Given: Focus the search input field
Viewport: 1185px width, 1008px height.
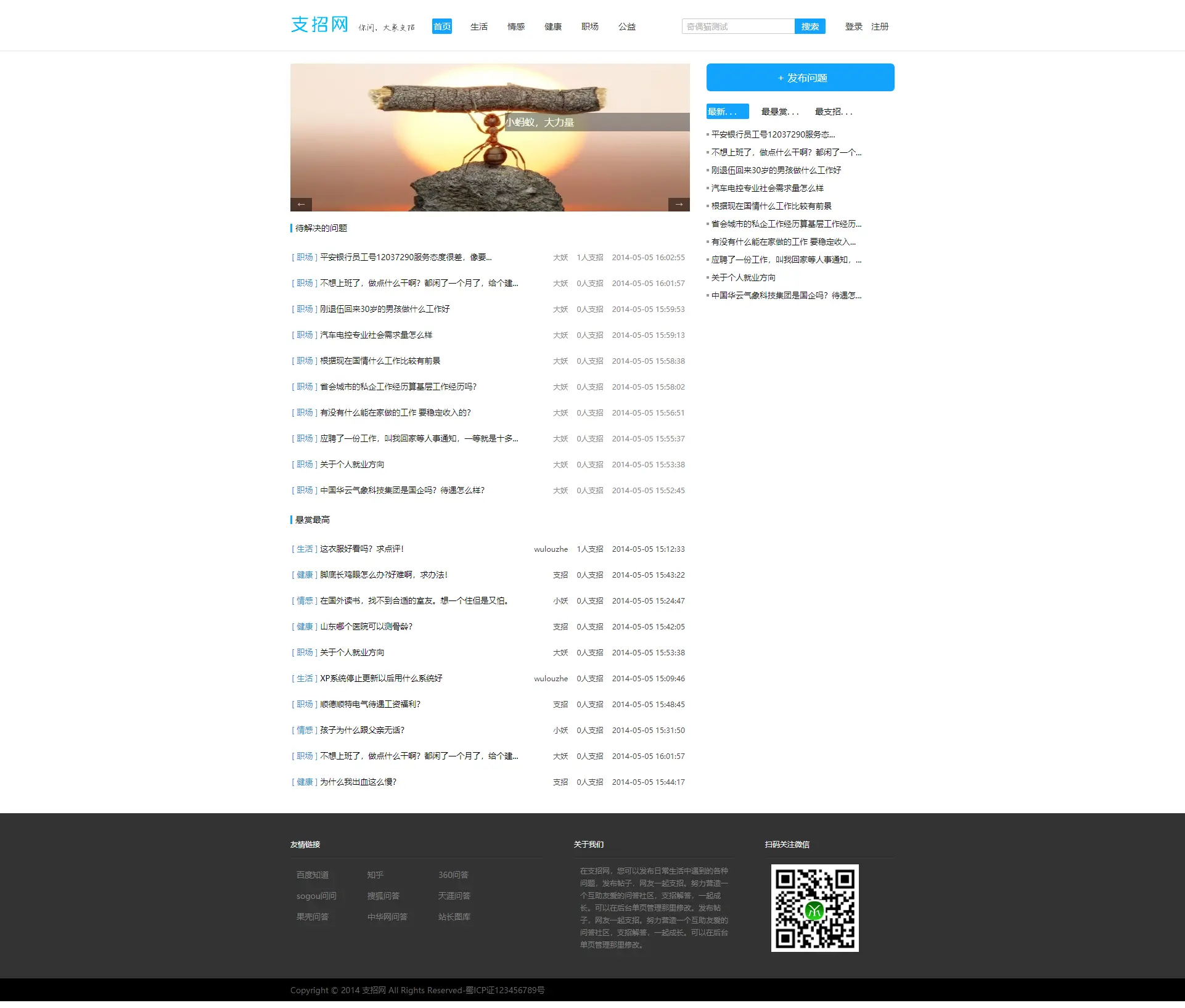Looking at the screenshot, I should [x=738, y=27].
